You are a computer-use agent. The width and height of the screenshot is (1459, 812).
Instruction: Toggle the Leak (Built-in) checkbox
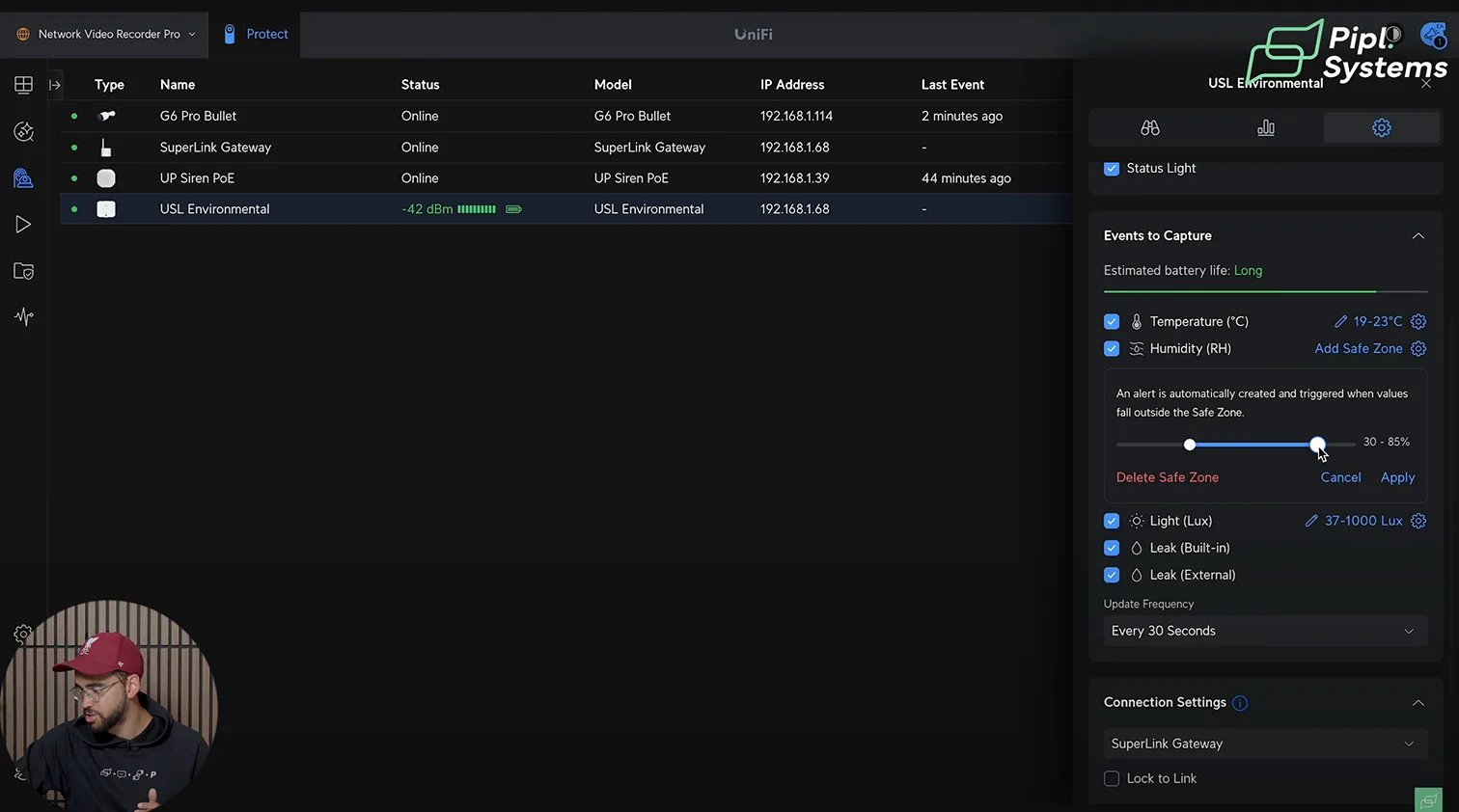point(1112,548)
